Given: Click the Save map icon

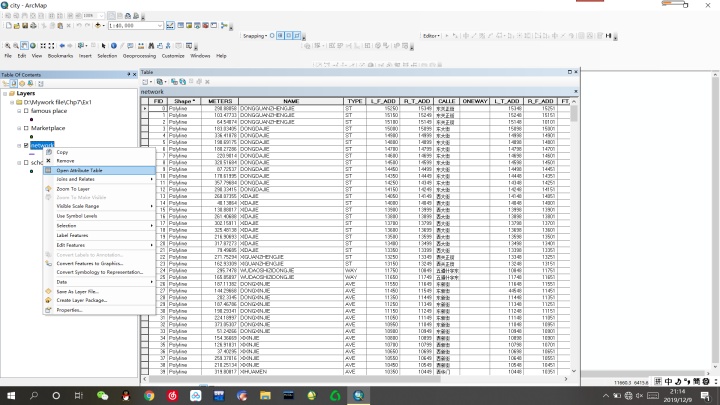Looking at the screenshot, I should coord(25,26).
